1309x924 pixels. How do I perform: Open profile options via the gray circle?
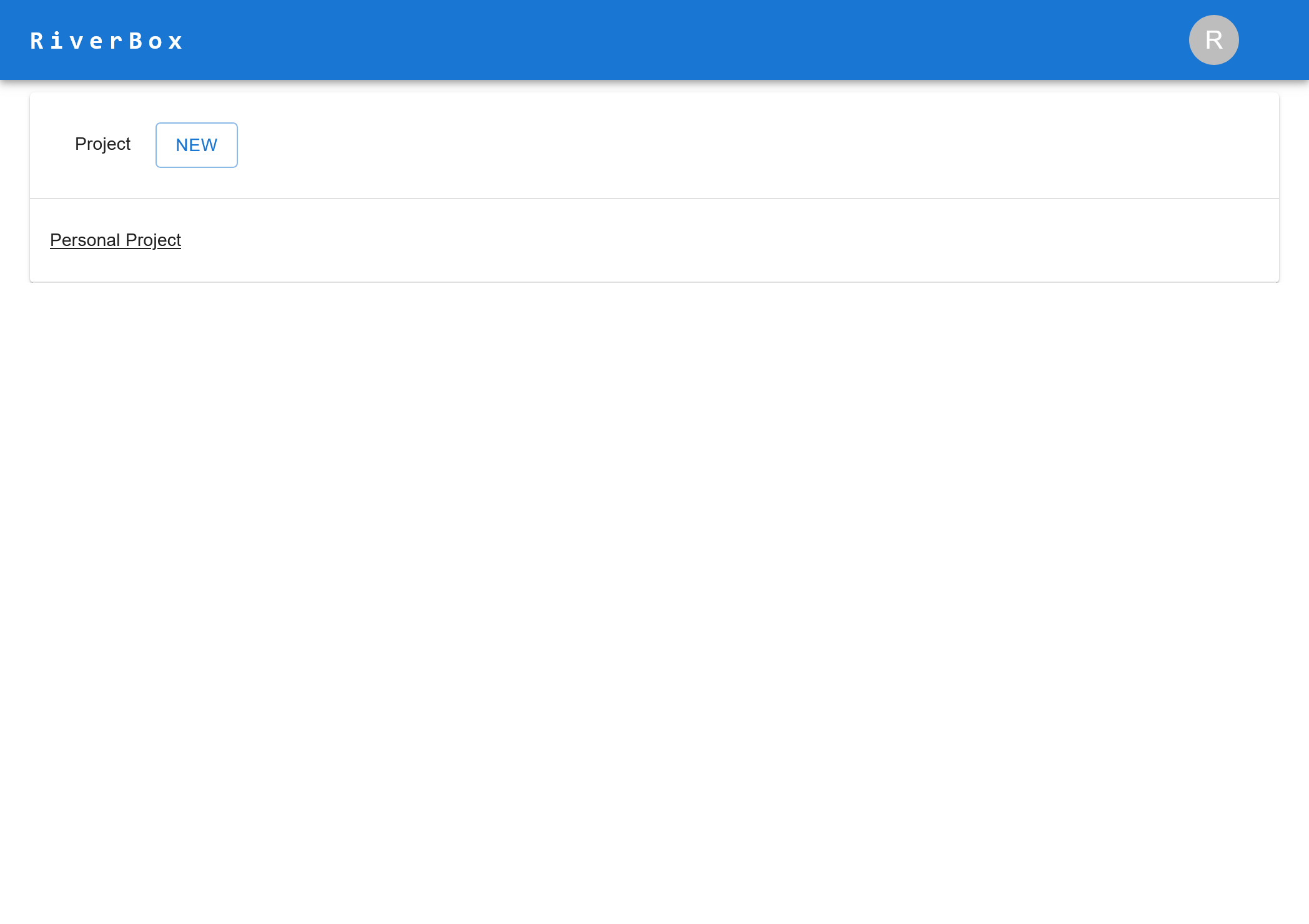coord(1212,39)
